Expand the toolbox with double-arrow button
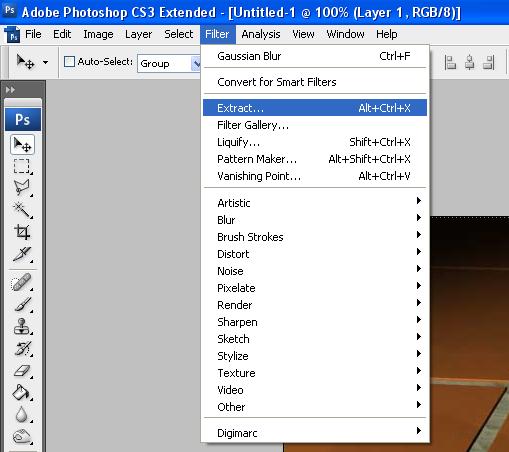 point(10,90)
